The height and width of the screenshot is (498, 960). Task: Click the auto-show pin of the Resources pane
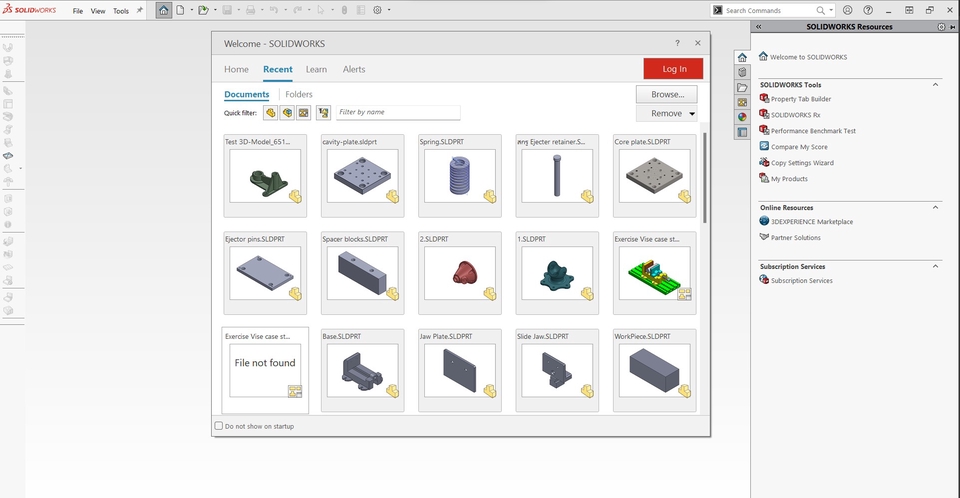pyautogui.click(x=953, y=27)
